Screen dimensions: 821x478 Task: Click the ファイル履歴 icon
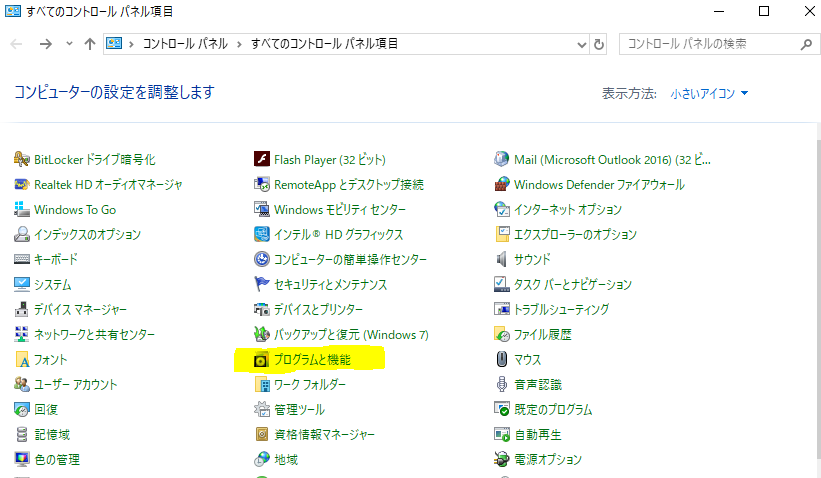(x=502, y=334)
